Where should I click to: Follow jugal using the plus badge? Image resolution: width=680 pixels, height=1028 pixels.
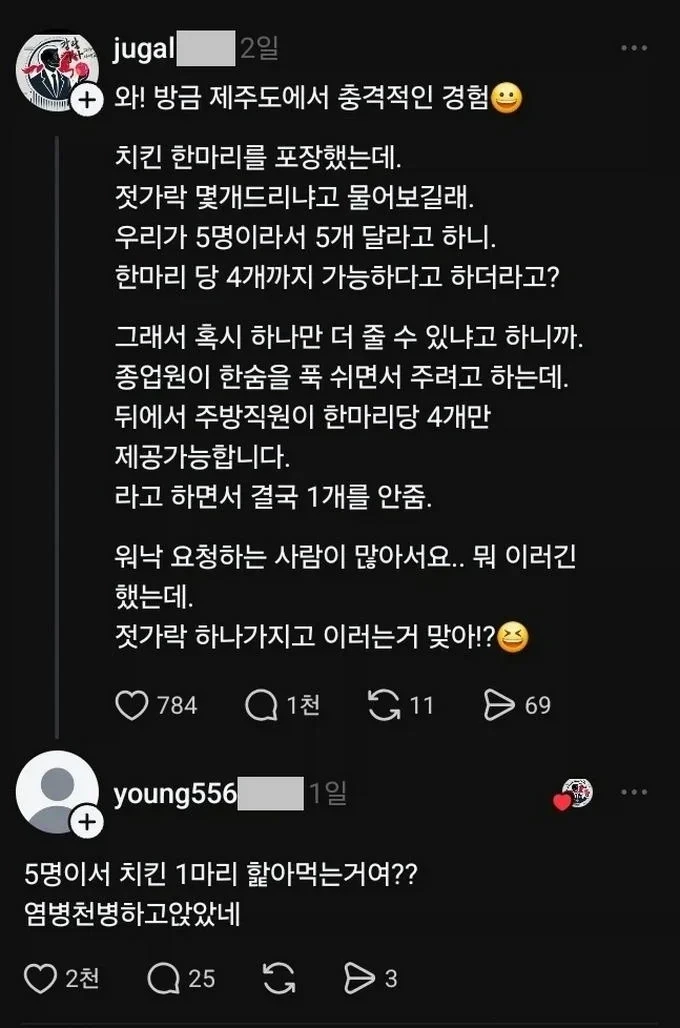pos(87,100)
